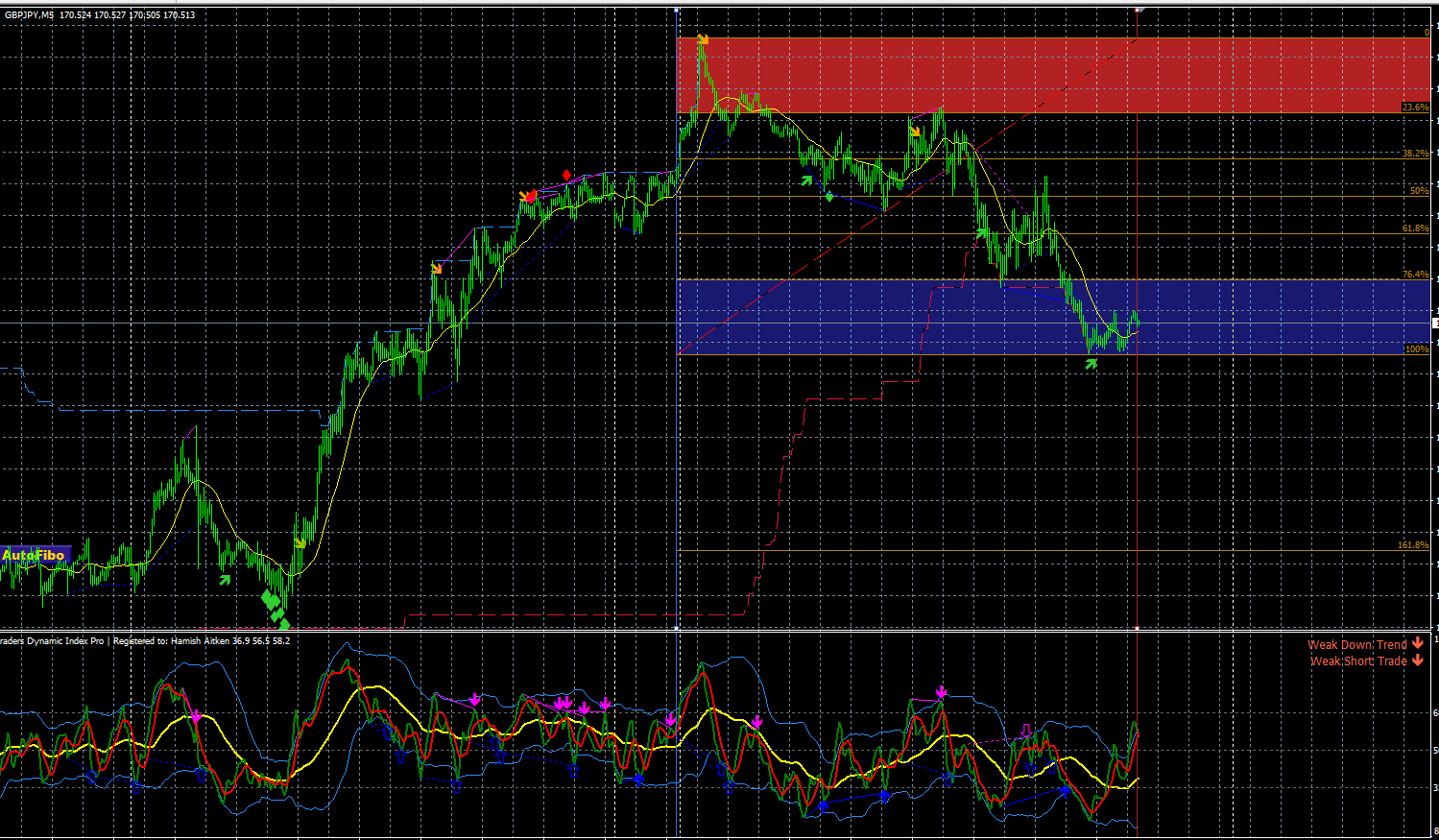The image size is (1439, 840).
Task: Click the 23.6% Fibonacci level label
Action: pyautogui.click(x=1415, y=108)
